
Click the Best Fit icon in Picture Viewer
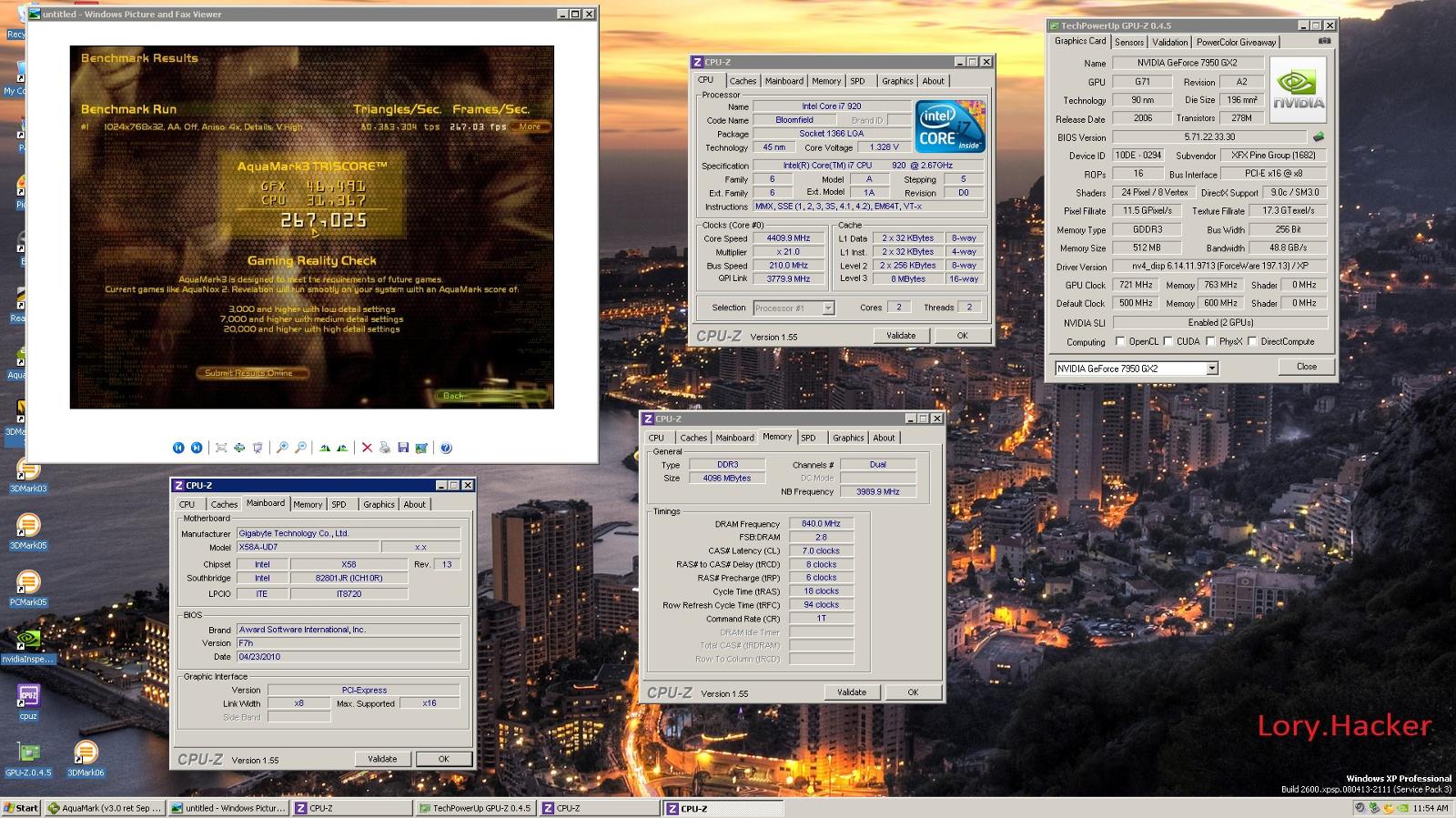point(221,448)
